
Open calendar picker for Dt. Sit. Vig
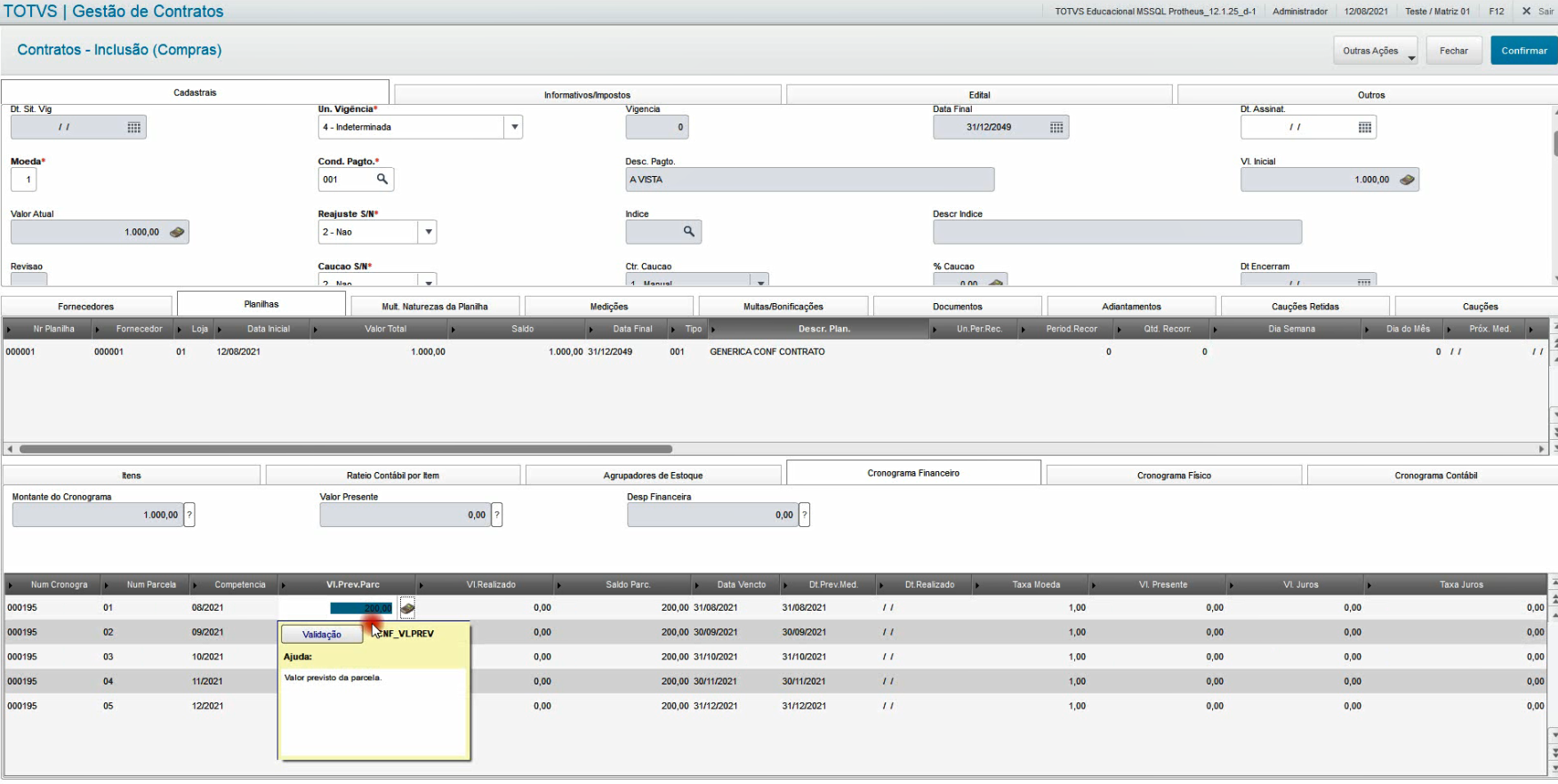(x=133, y=128)
